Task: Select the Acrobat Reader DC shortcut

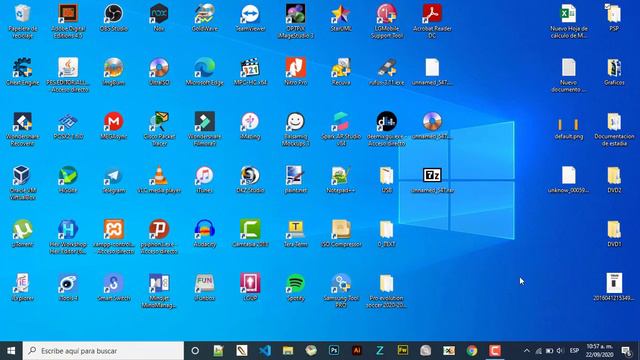Action: pyautogui.click(x=432, y=21)
